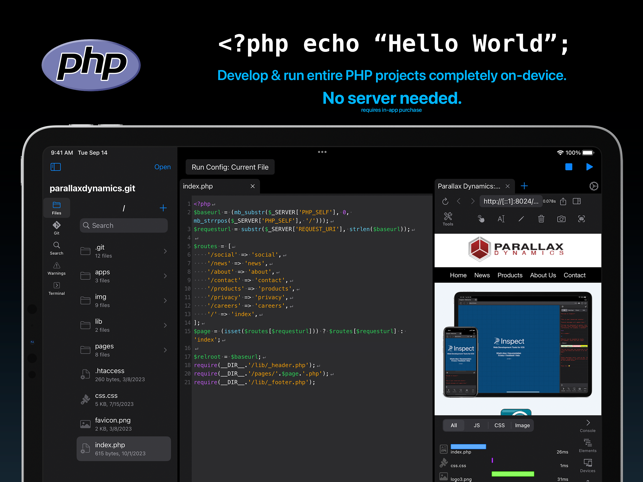Show the Warnings sidebar section
The height and width of the screenshot is (482, 643).
57,268
